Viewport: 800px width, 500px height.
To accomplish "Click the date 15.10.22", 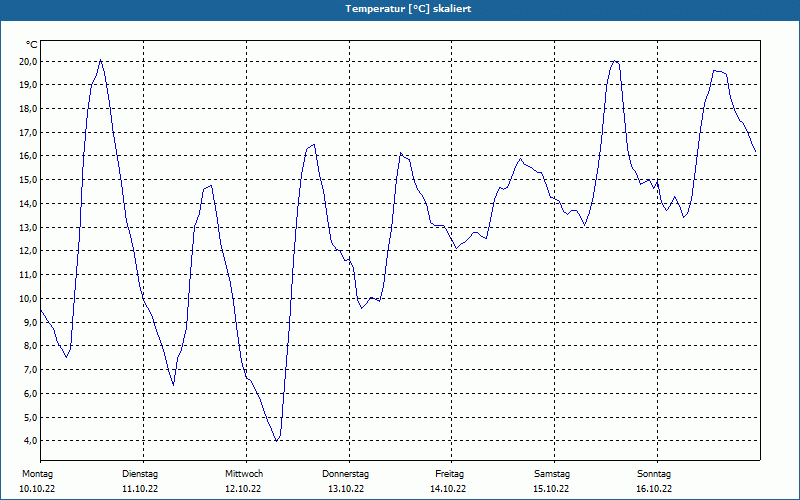I will click(x=551, y=489).
